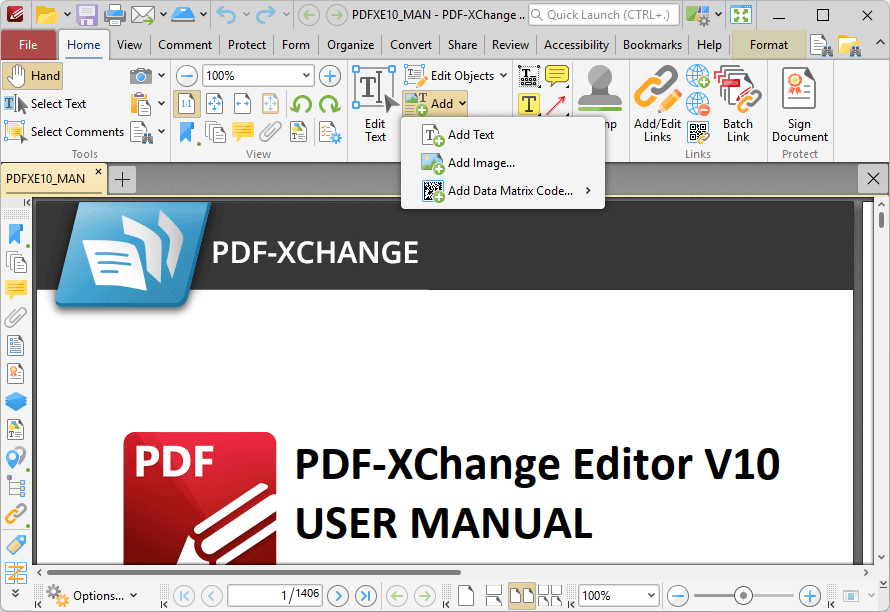The height and width of the screenshot is (612, 890).
Task: Open the Convert ribbon tab
Action: point(411,45)
